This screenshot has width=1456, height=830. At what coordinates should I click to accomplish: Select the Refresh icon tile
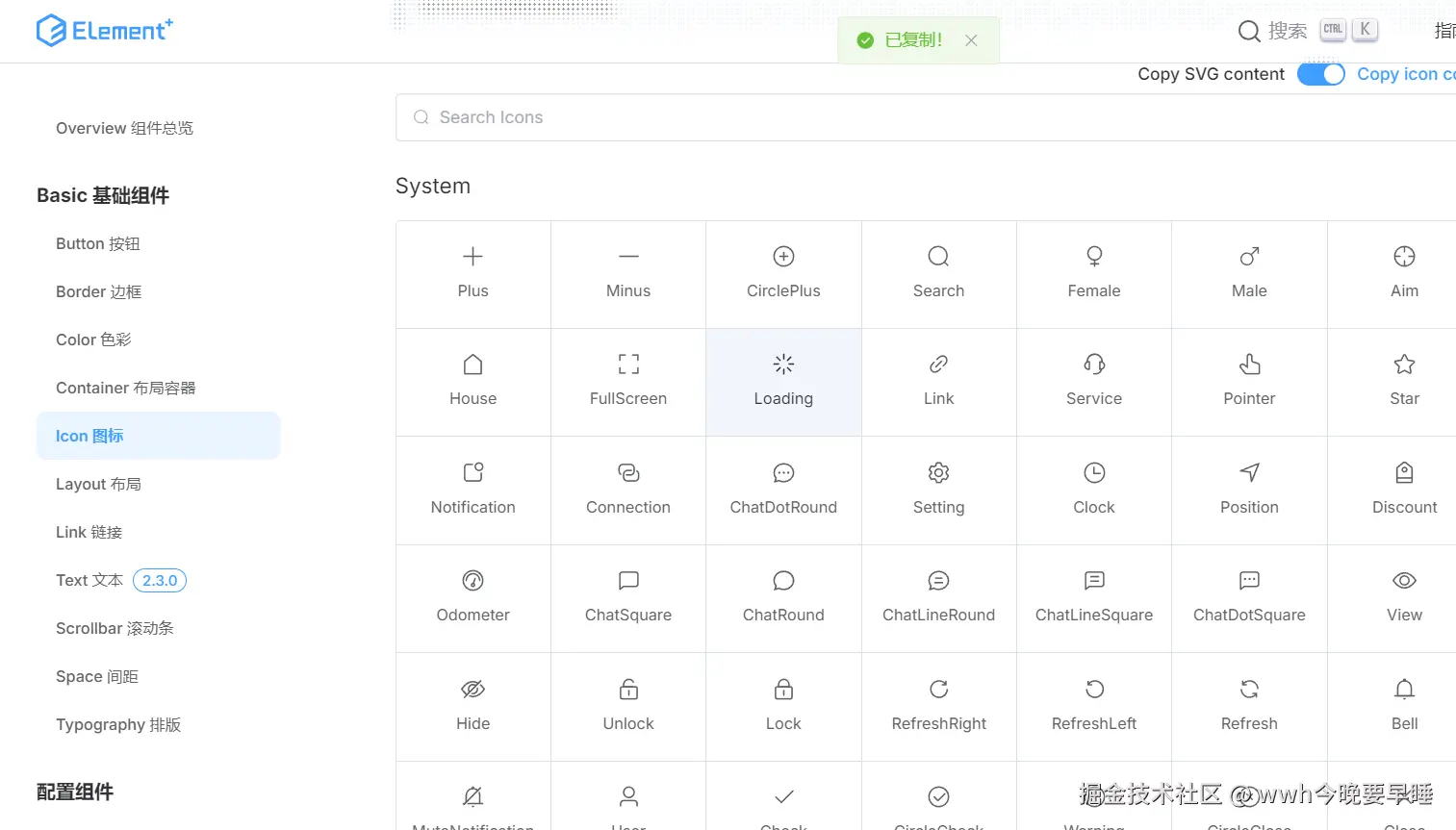coord(1249,707)
